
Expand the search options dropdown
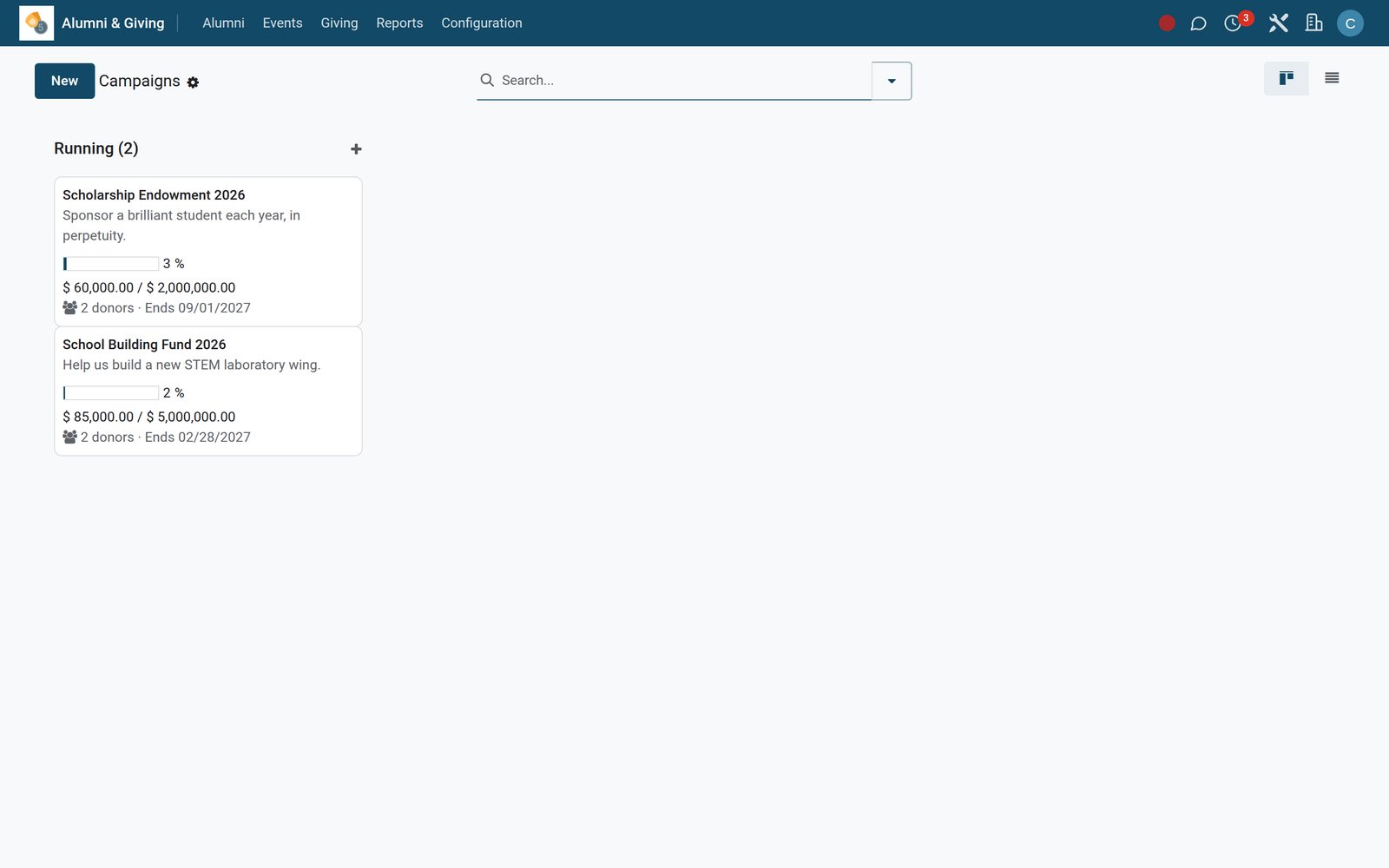[x=892, y=81]
